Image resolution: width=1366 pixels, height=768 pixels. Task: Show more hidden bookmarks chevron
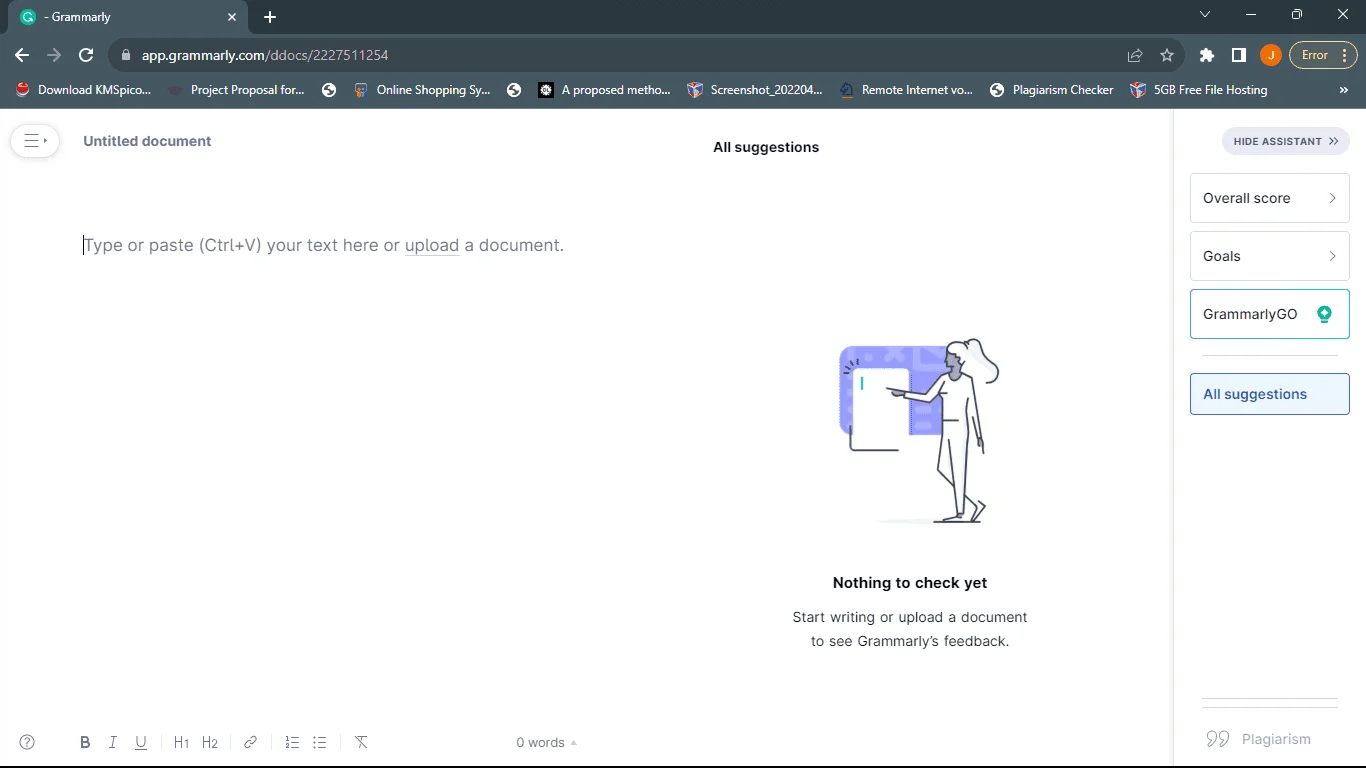[1344, 90]
